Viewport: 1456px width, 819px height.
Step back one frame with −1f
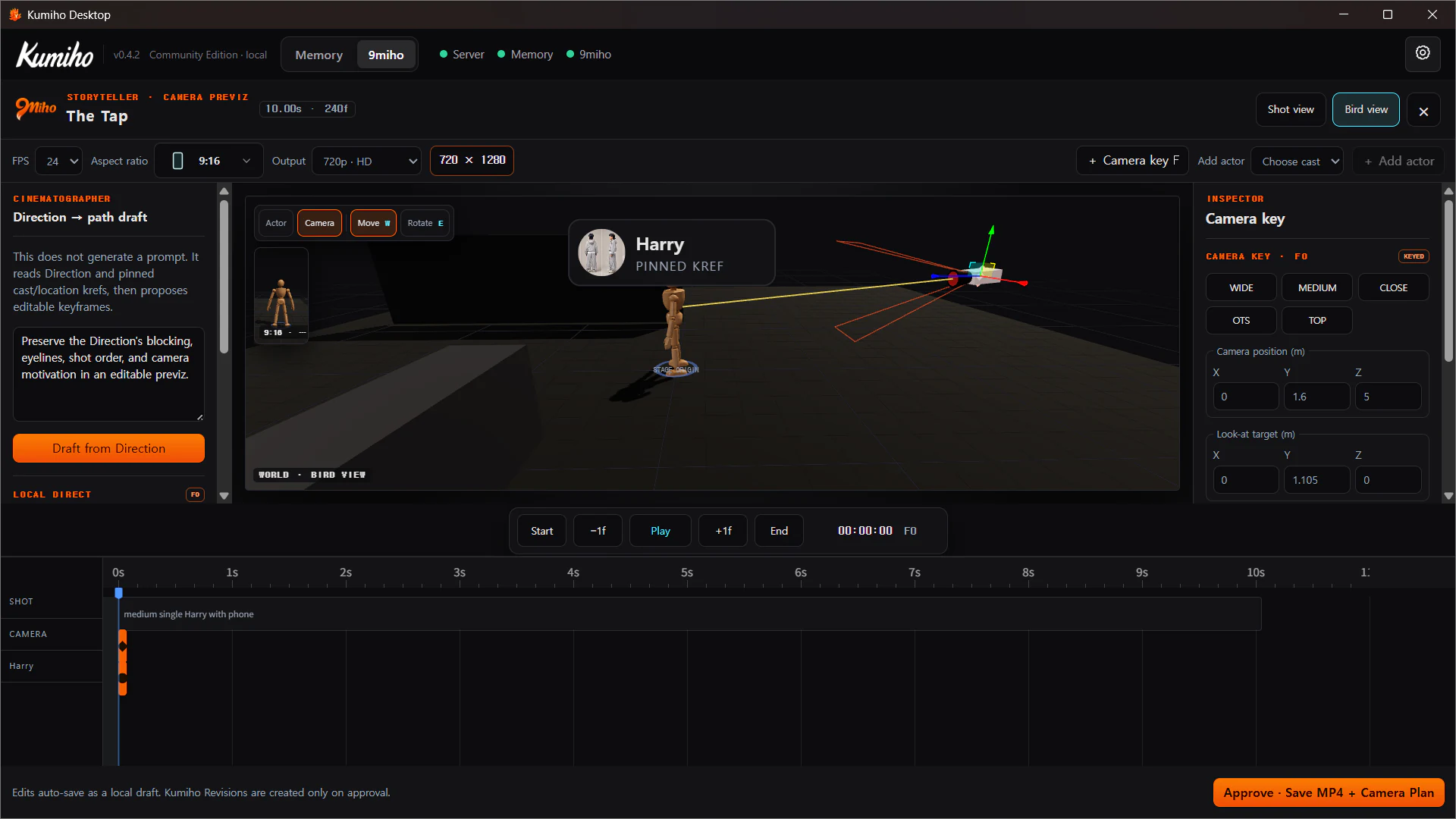pyautogui.click(x=598, y=531)
